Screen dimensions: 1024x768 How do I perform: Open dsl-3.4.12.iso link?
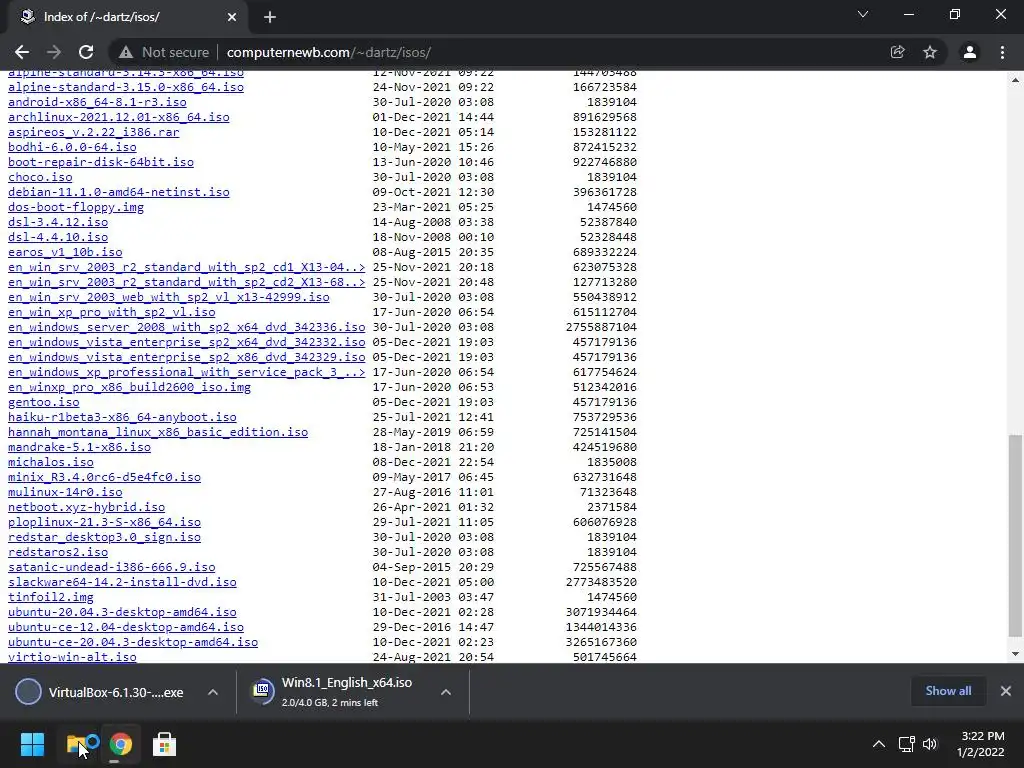click(x=58, y=222)
